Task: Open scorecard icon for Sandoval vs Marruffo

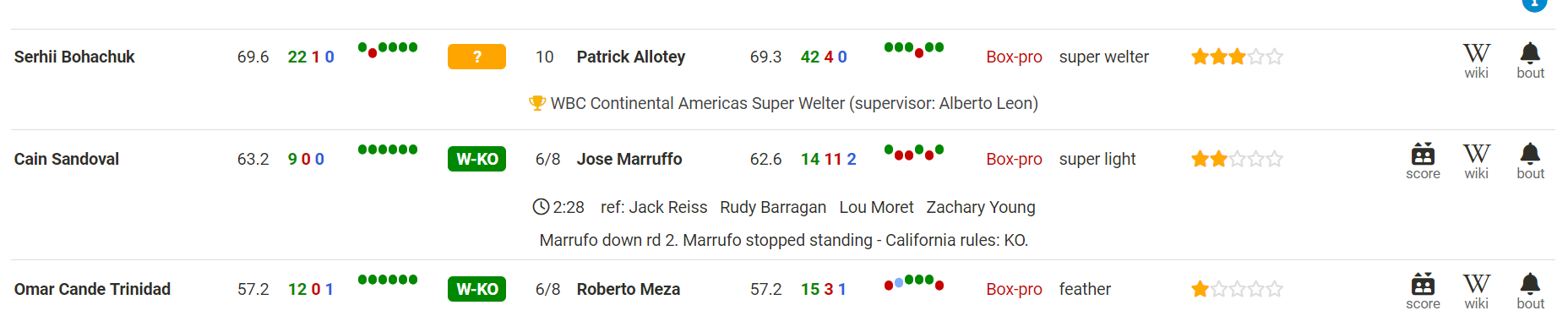Action: tap(1423, 161)
